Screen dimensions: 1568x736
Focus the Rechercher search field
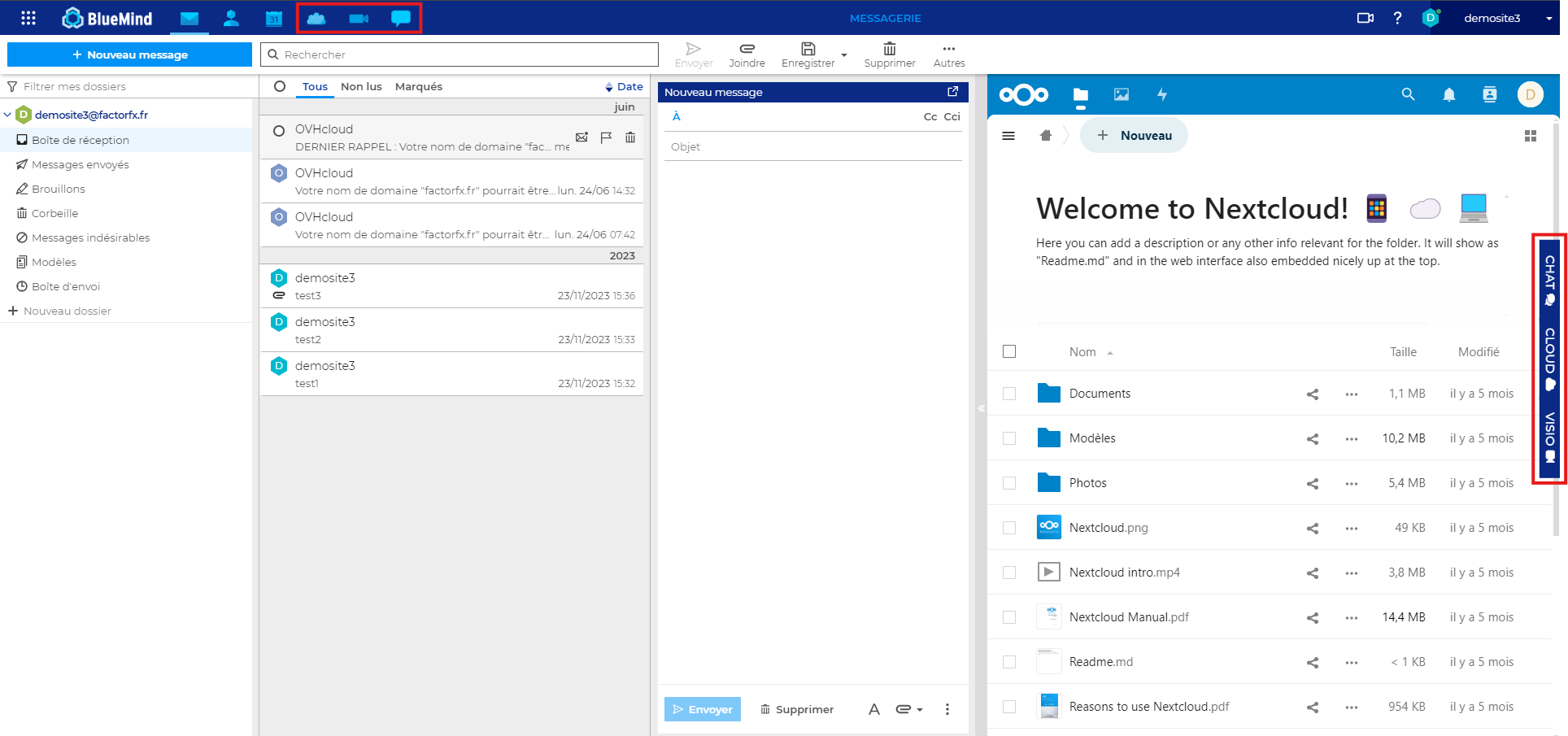[x=460, y=54]
